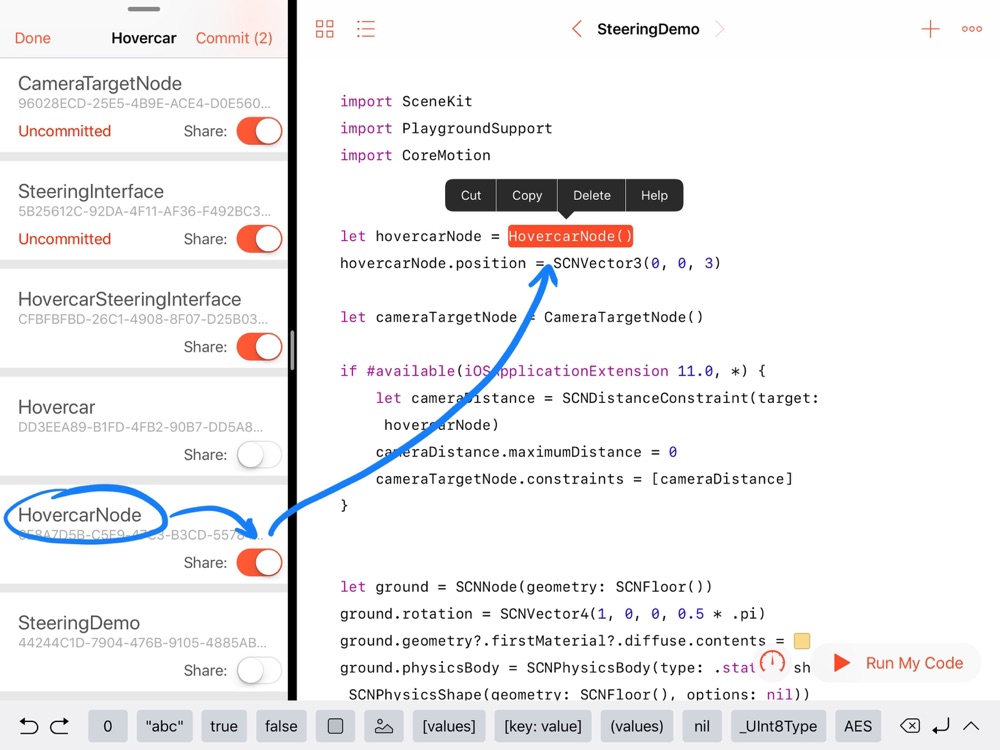Select CameraTargetNode module row
This screenshot has width=1000, height=750.
143,105
